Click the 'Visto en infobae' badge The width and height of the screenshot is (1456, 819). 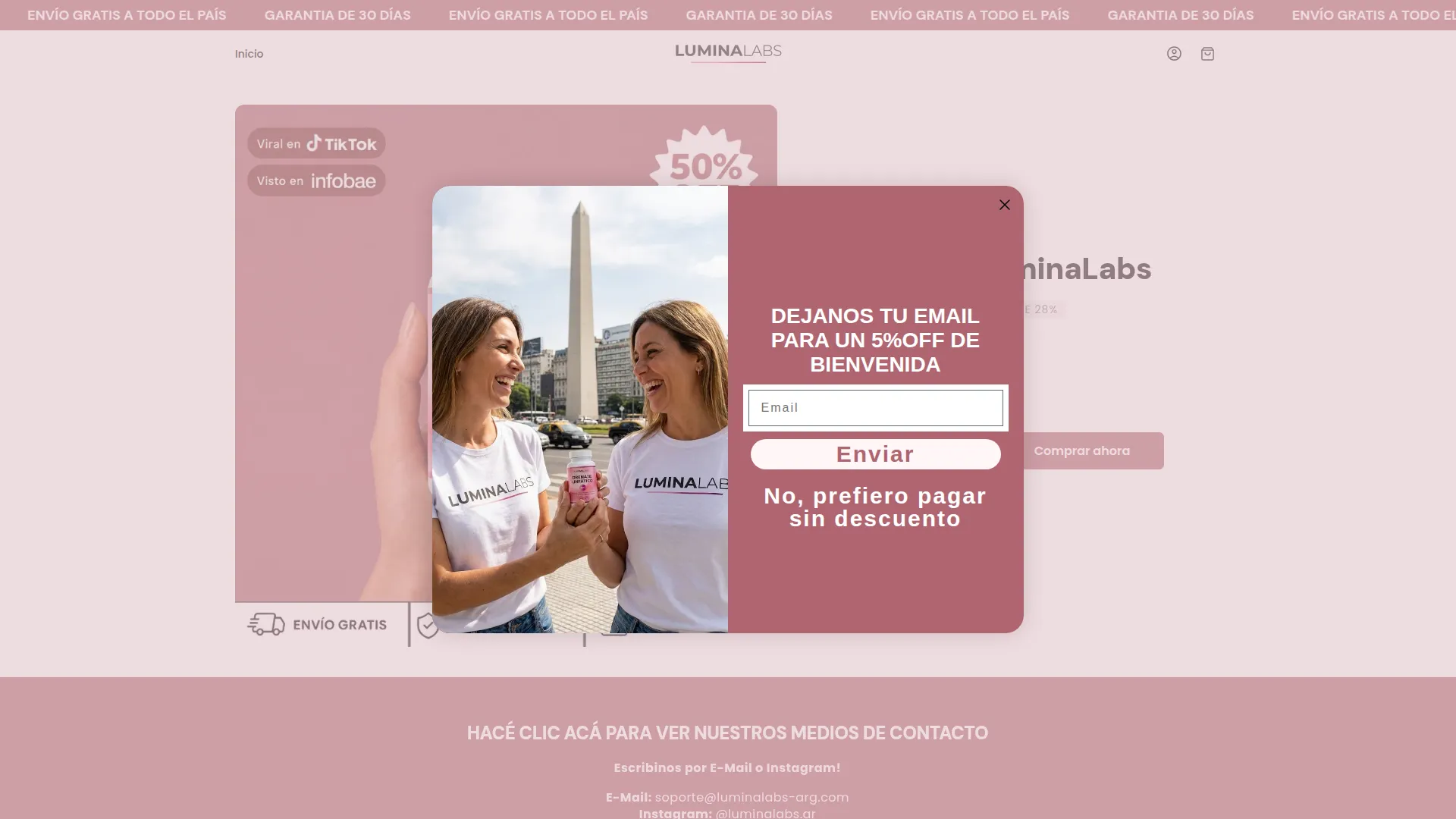point(316,180)
